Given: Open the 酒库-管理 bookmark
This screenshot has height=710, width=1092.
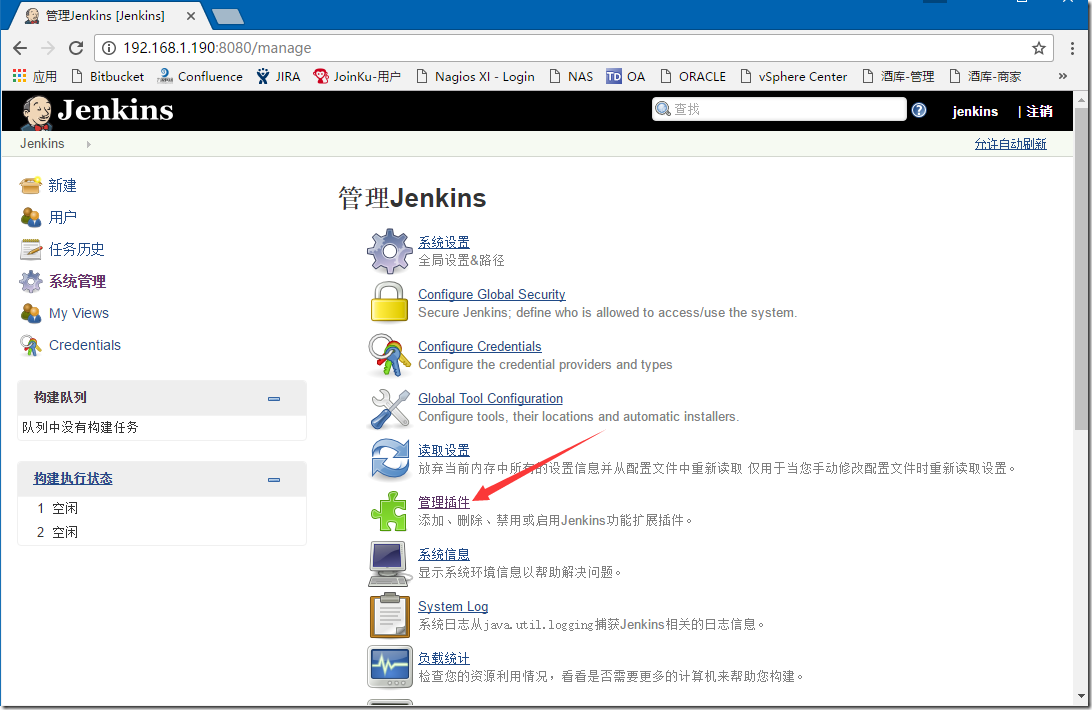Looking at the screenshot, I should 898,76.
